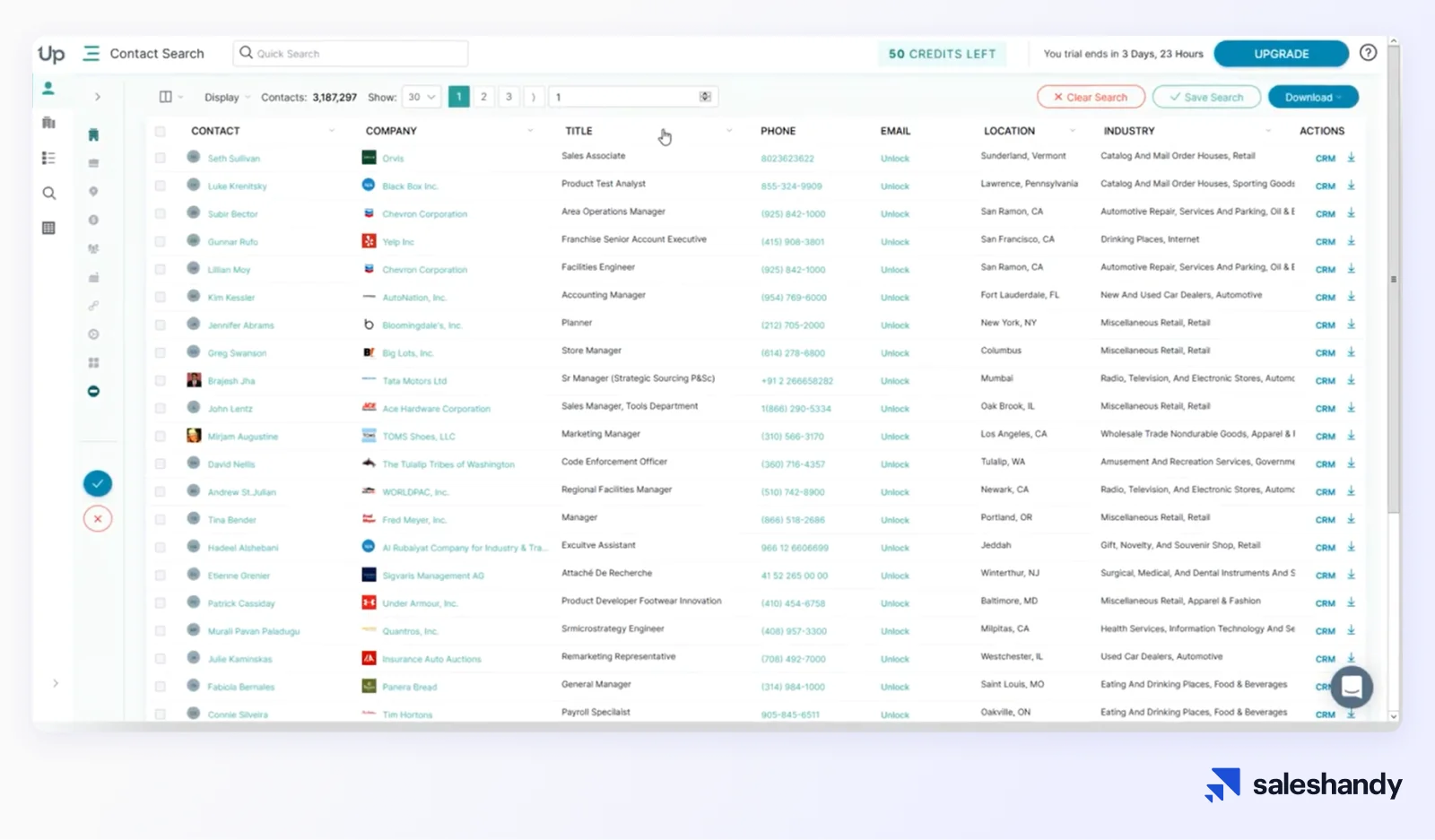Screen dimensions: 1435x840
Task: Open the company buildings icon in left sidebar
Action: (48, 123)
